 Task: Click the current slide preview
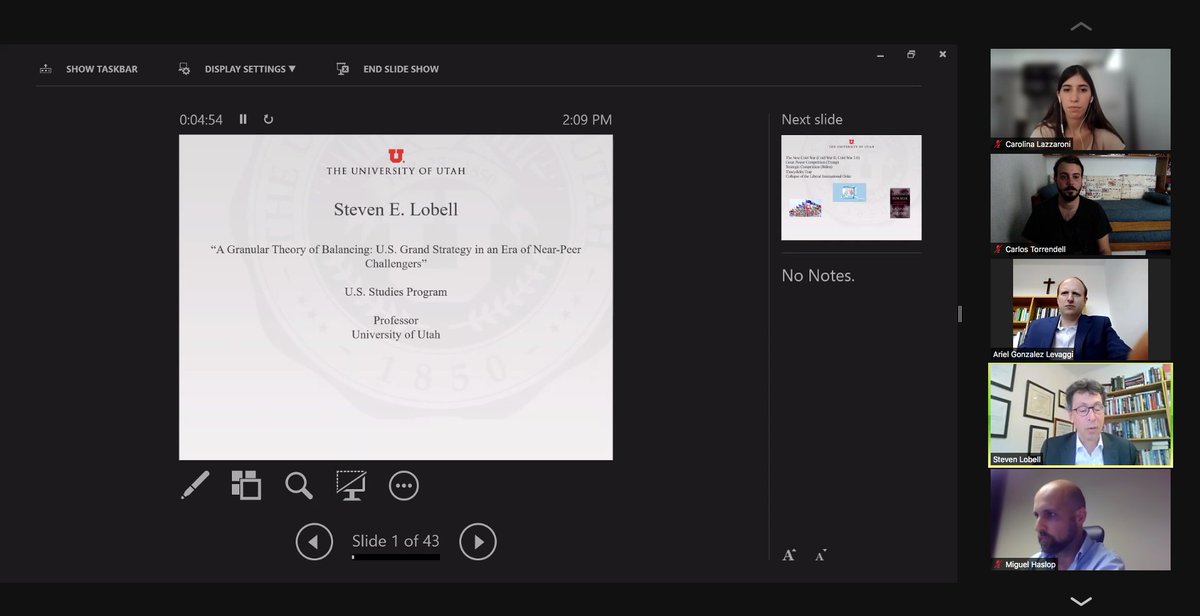tap(396, 297)
